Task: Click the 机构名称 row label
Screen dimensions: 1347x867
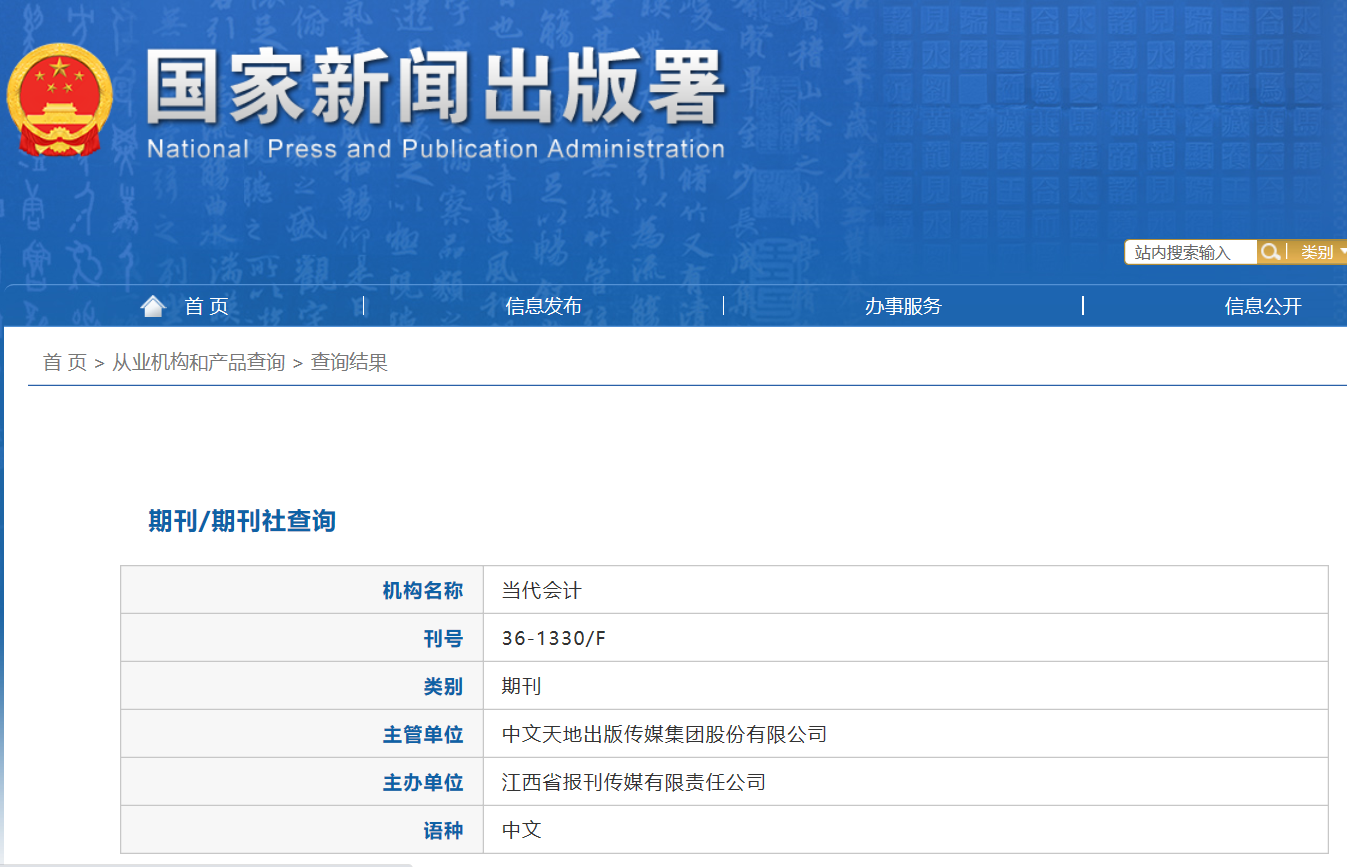Action: coord(423,591)
